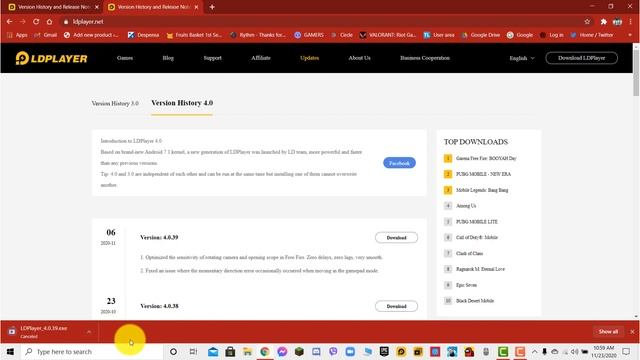Viewport: 640px width, 360px height.
Task: Open the volume control in tray
Action: pos(575,352)
